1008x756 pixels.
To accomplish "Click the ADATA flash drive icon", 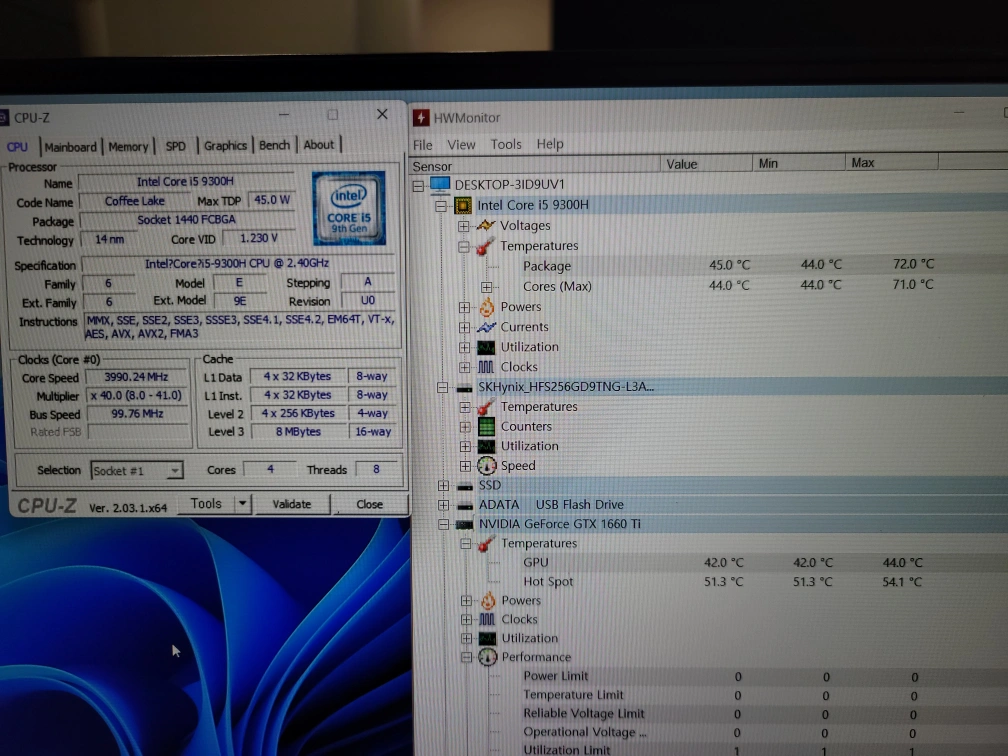I will 465,506.
